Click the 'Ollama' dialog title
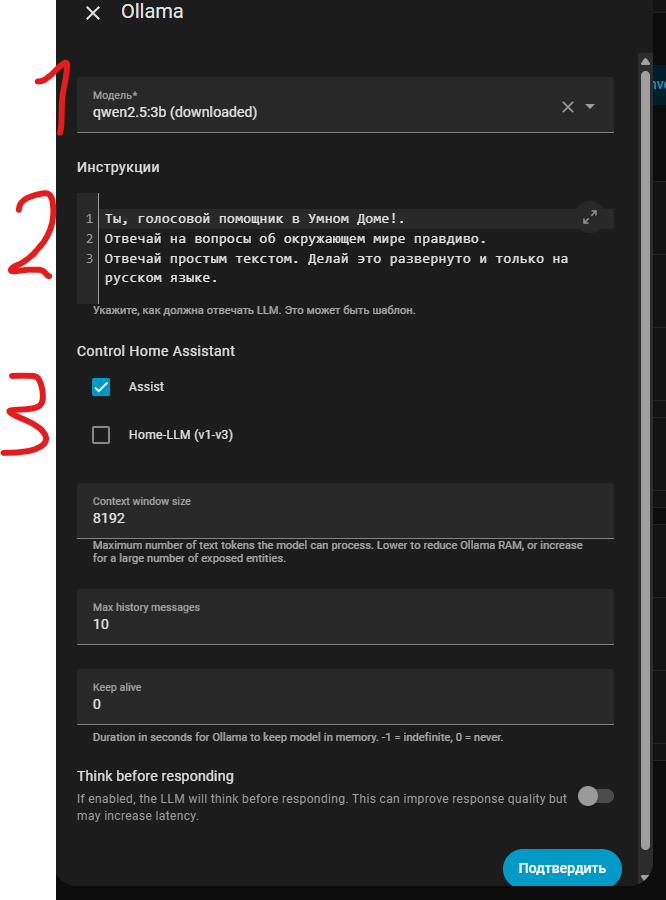This screenshot has height=900, width=666. point(152,11)
